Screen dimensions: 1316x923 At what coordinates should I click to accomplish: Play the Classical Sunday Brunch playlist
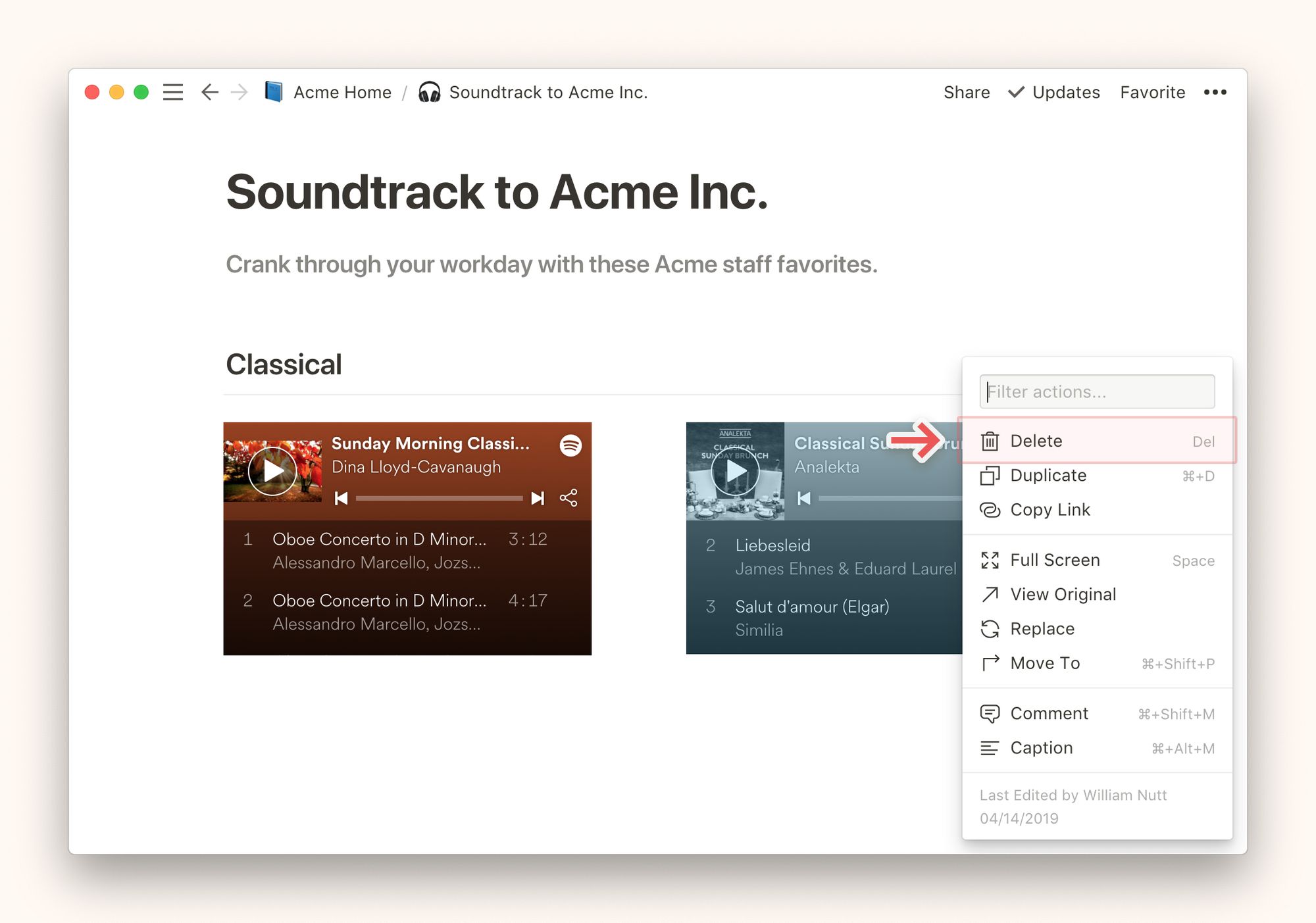(x=735, y=471)
